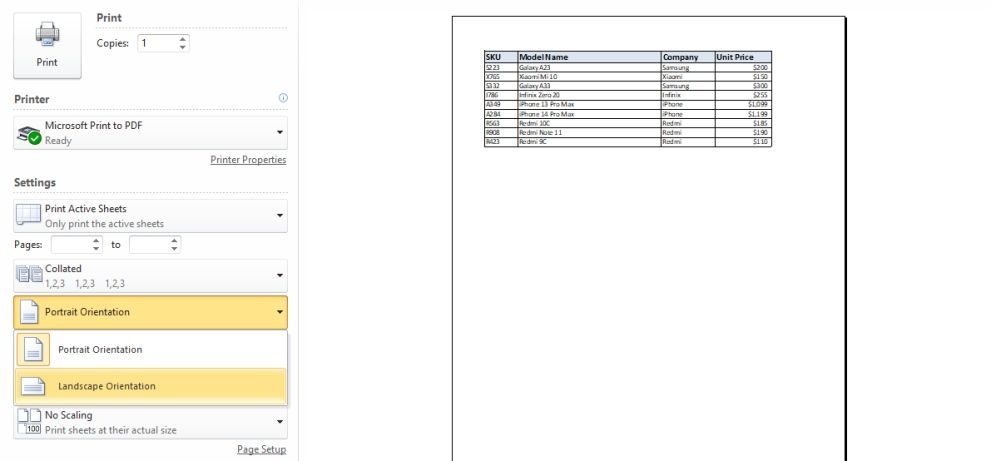Decrease the Pages to value
The width and height of the screenshot is (991, 461).
point(174,249)
